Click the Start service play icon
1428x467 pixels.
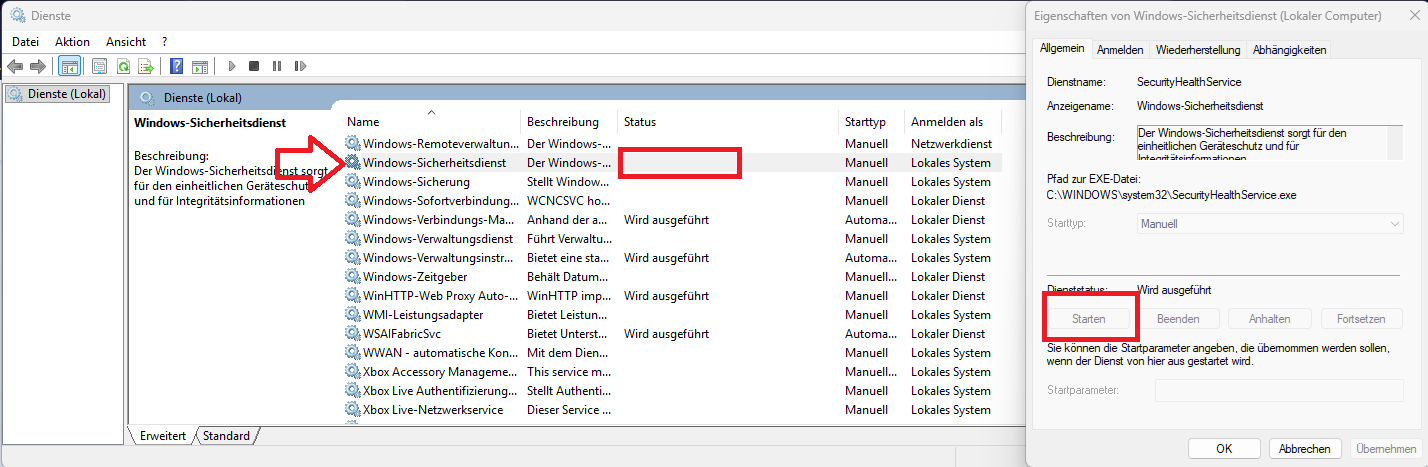[232, 66]
